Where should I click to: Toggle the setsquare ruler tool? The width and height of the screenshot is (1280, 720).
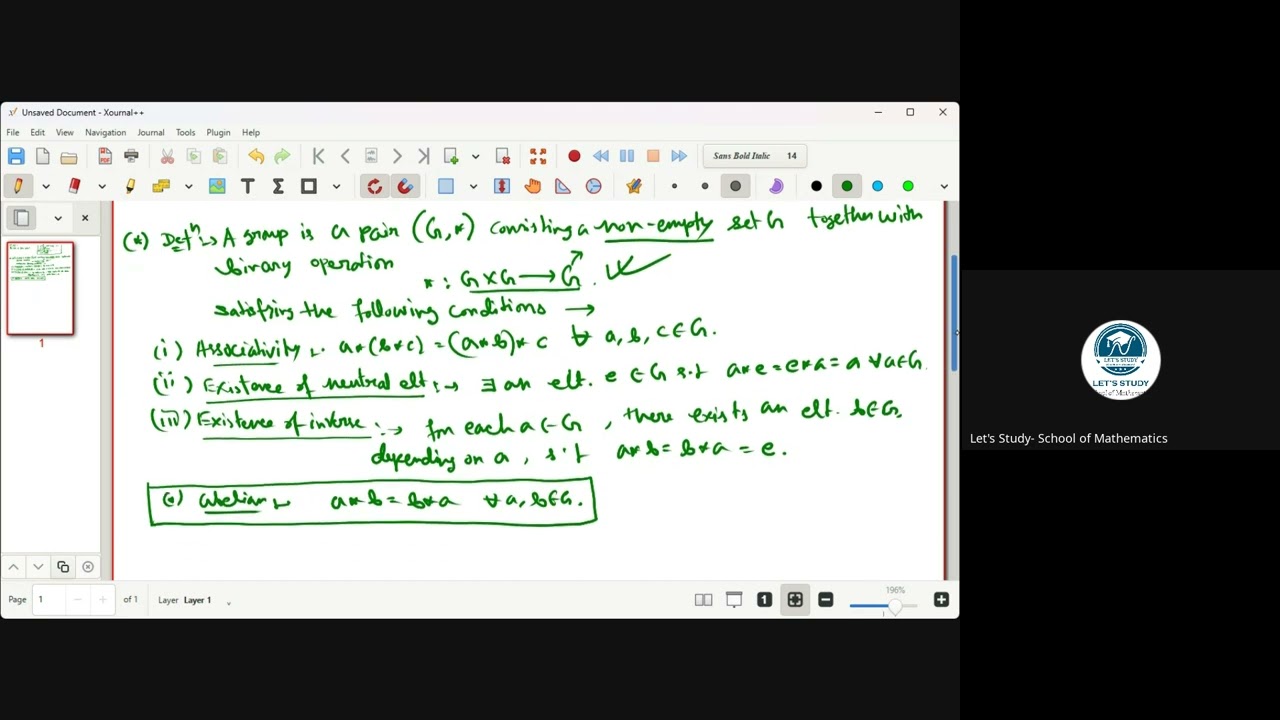click(x=563, y=186)
